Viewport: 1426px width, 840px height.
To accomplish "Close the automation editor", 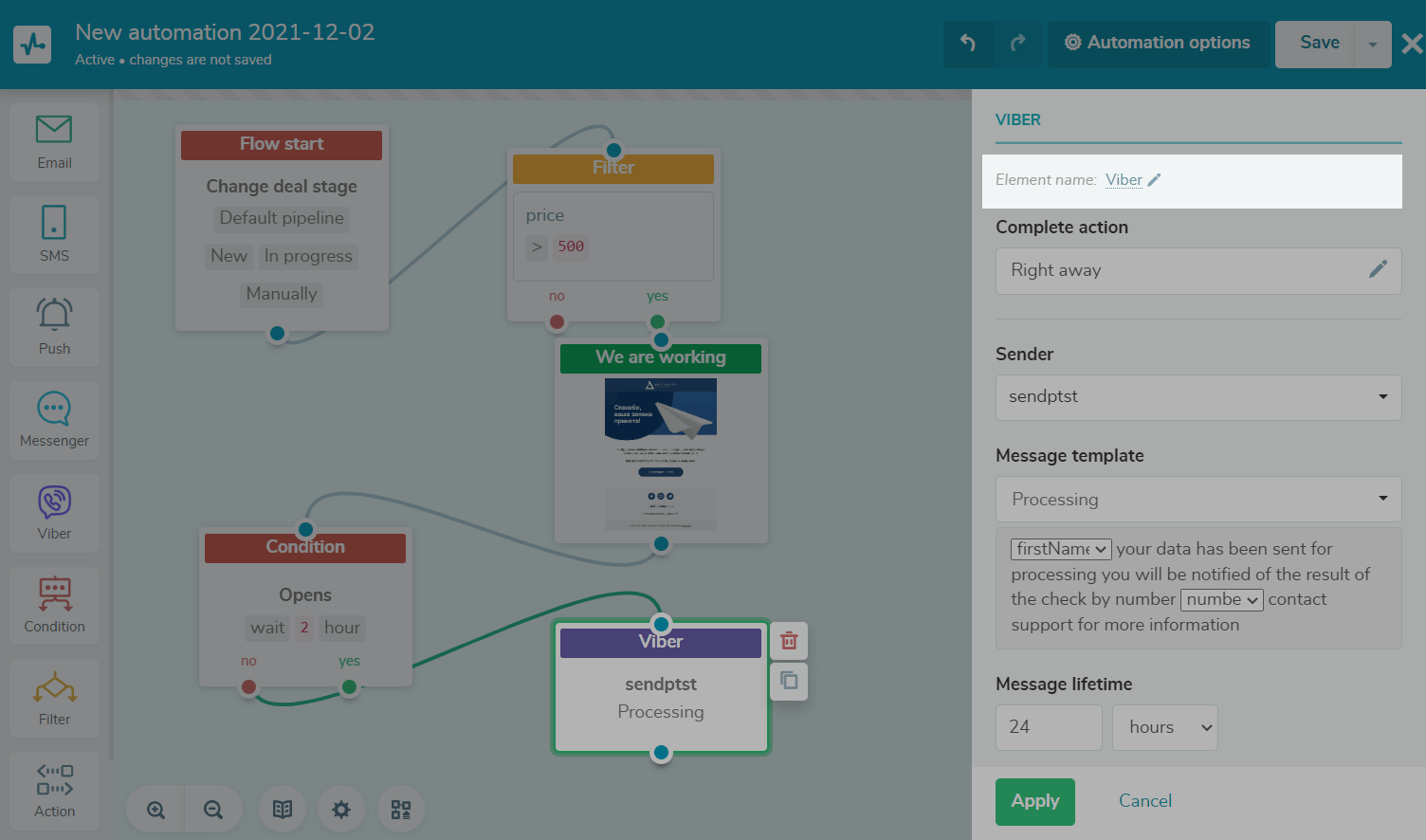I will pos(1412,44).
